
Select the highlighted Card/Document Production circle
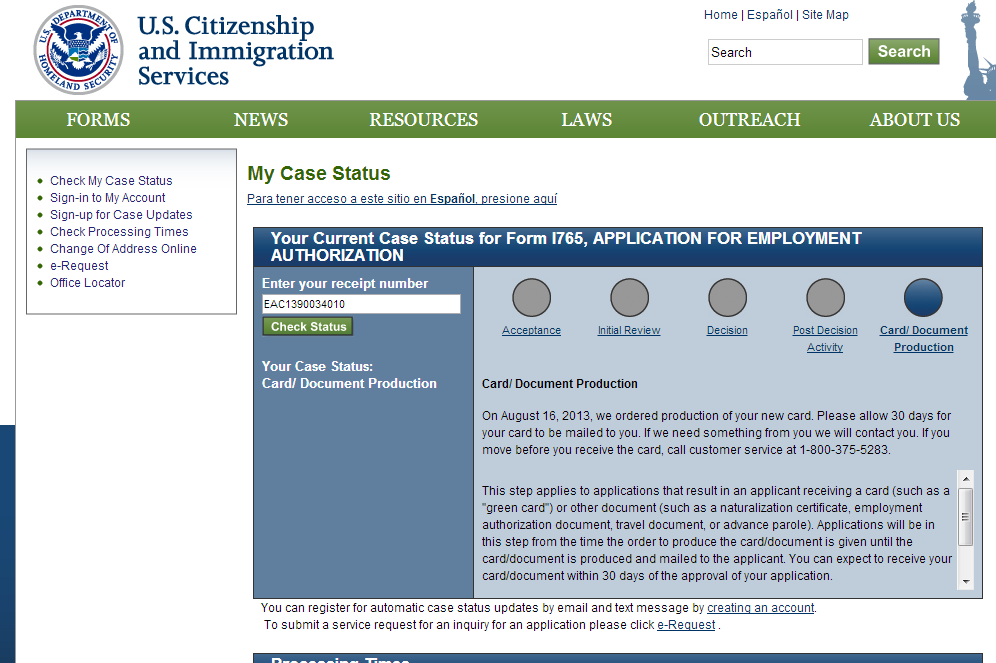click(x=923, y=297)
